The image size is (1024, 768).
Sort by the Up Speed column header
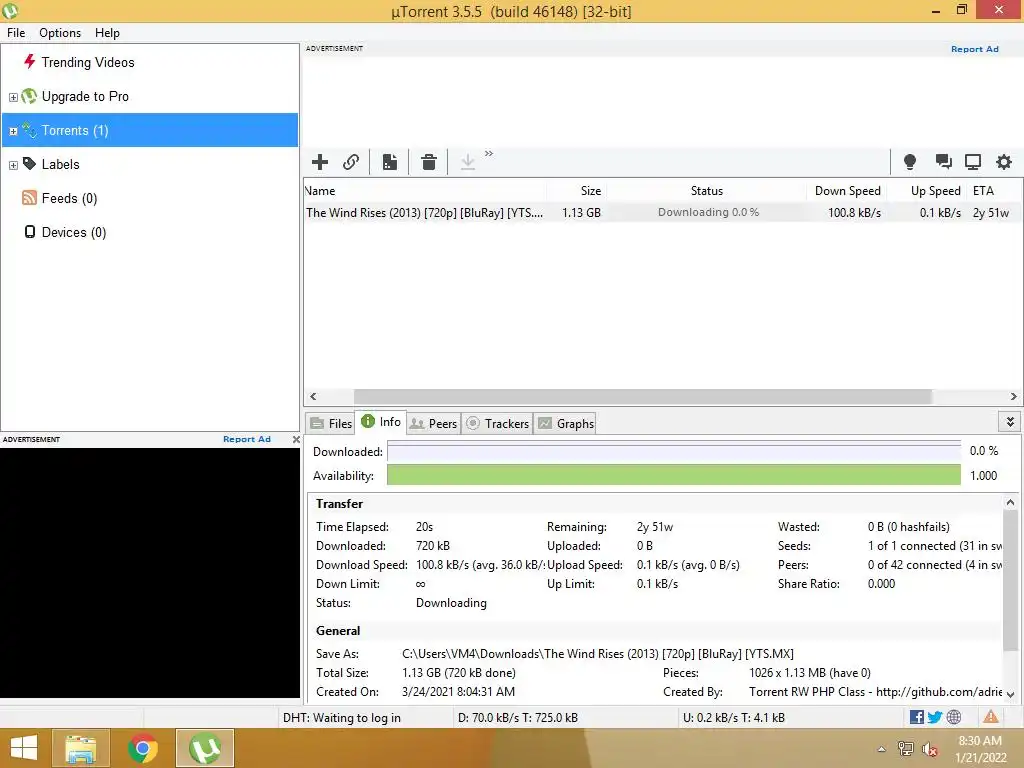point(927,191)
